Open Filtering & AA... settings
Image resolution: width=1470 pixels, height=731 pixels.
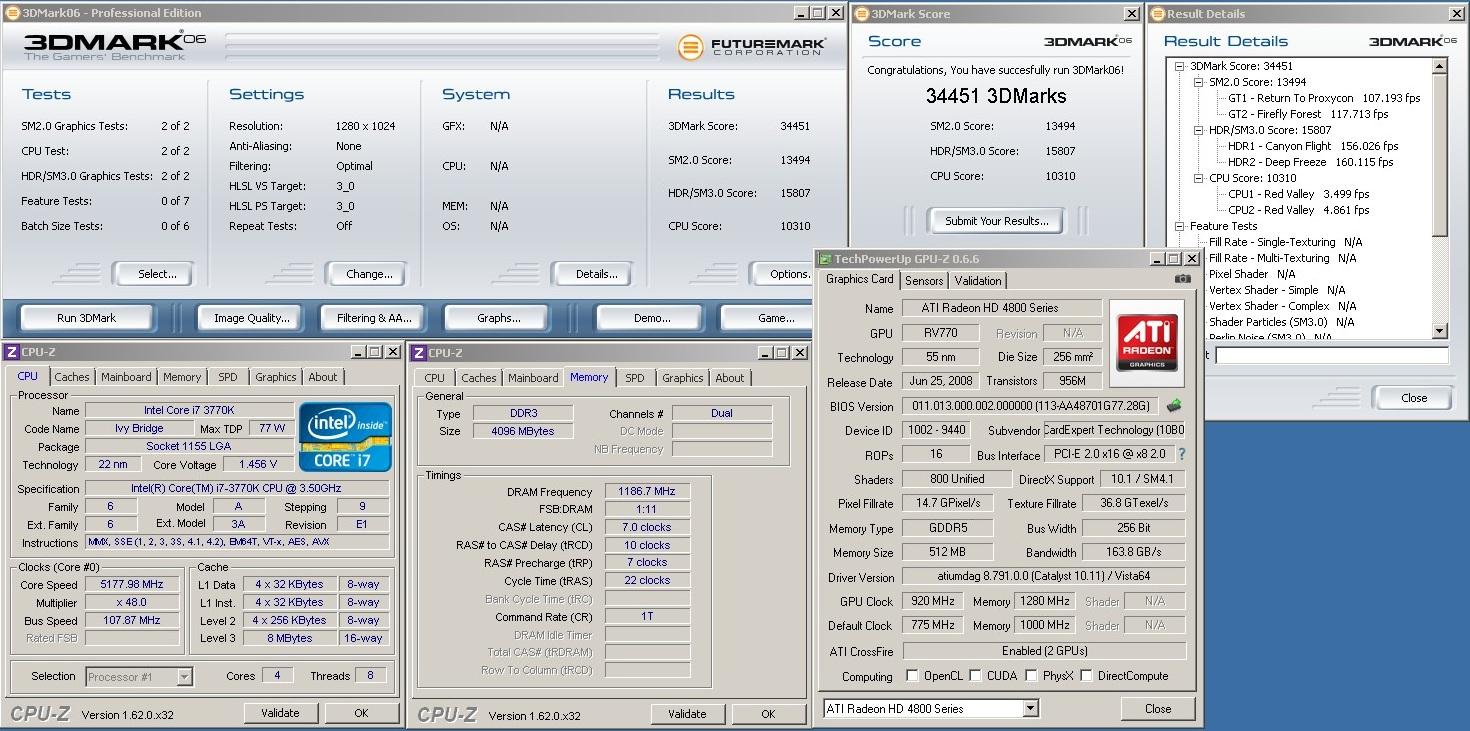point(375,318)
